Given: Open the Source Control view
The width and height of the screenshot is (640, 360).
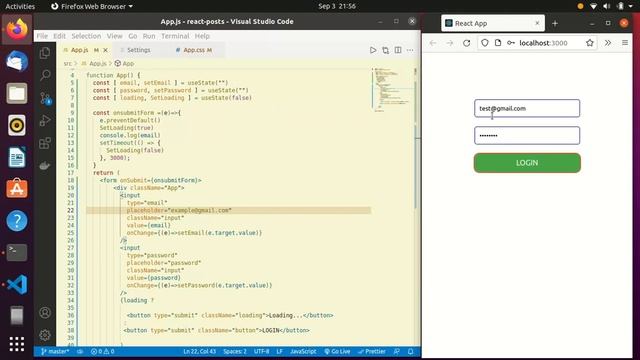Looking at the screenshot, I should click(45, 98).
